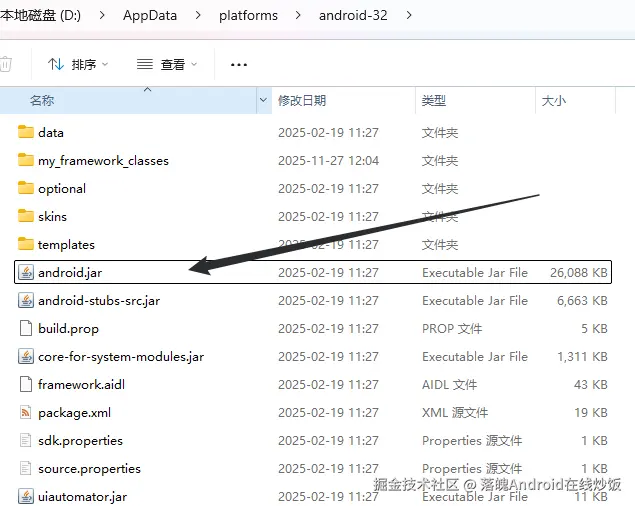
Task: Click the AIDL 文件 type cell
Action: pyautogui.click(x=450, y=384)
